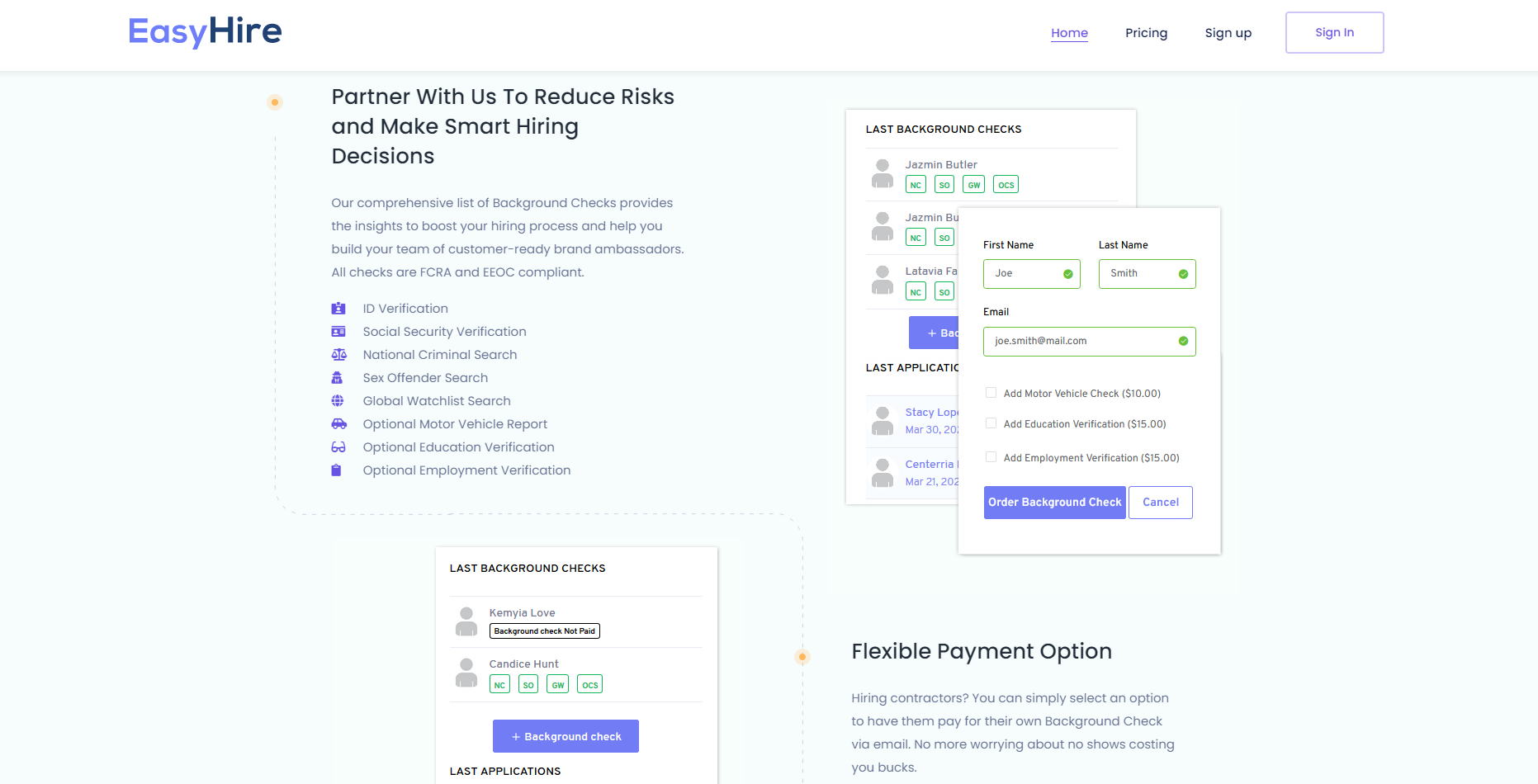Click the Email input field

tap(1089, 342)
